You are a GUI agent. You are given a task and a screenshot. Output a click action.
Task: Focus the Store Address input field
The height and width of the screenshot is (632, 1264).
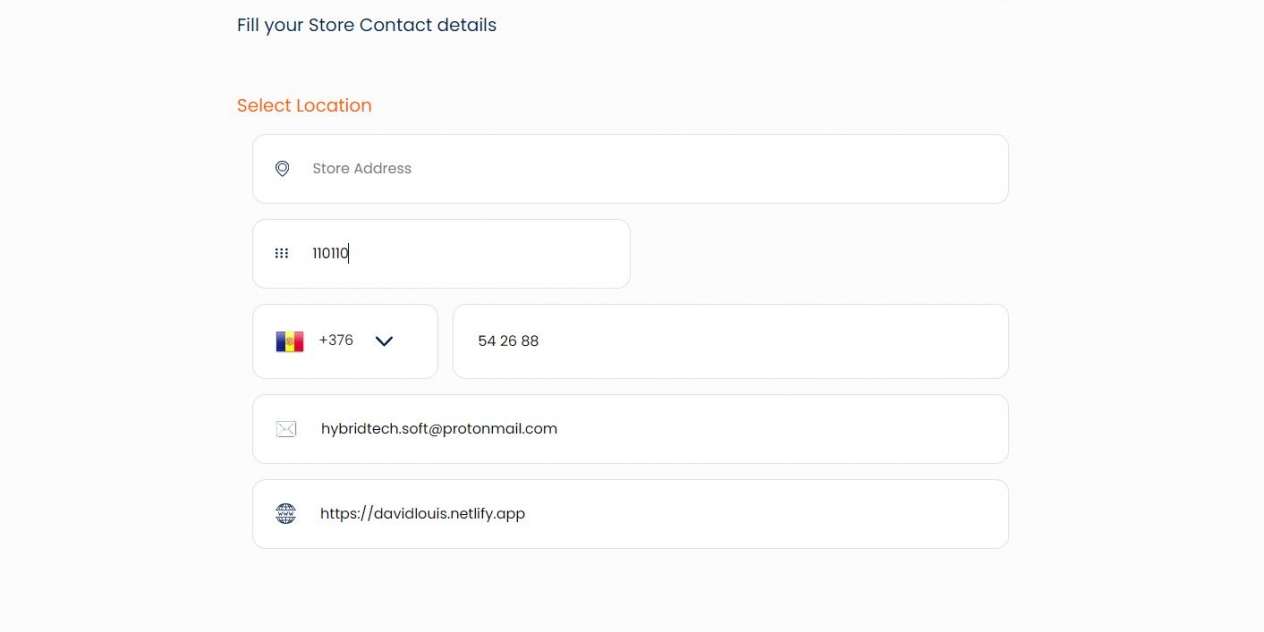[x=630, y=169]
